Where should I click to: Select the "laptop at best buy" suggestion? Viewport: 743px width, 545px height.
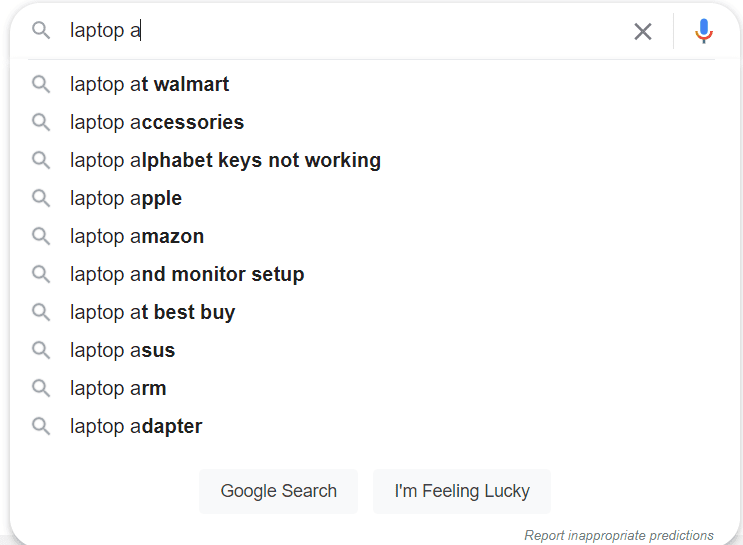pyautogui.click(x=152, y=312)
